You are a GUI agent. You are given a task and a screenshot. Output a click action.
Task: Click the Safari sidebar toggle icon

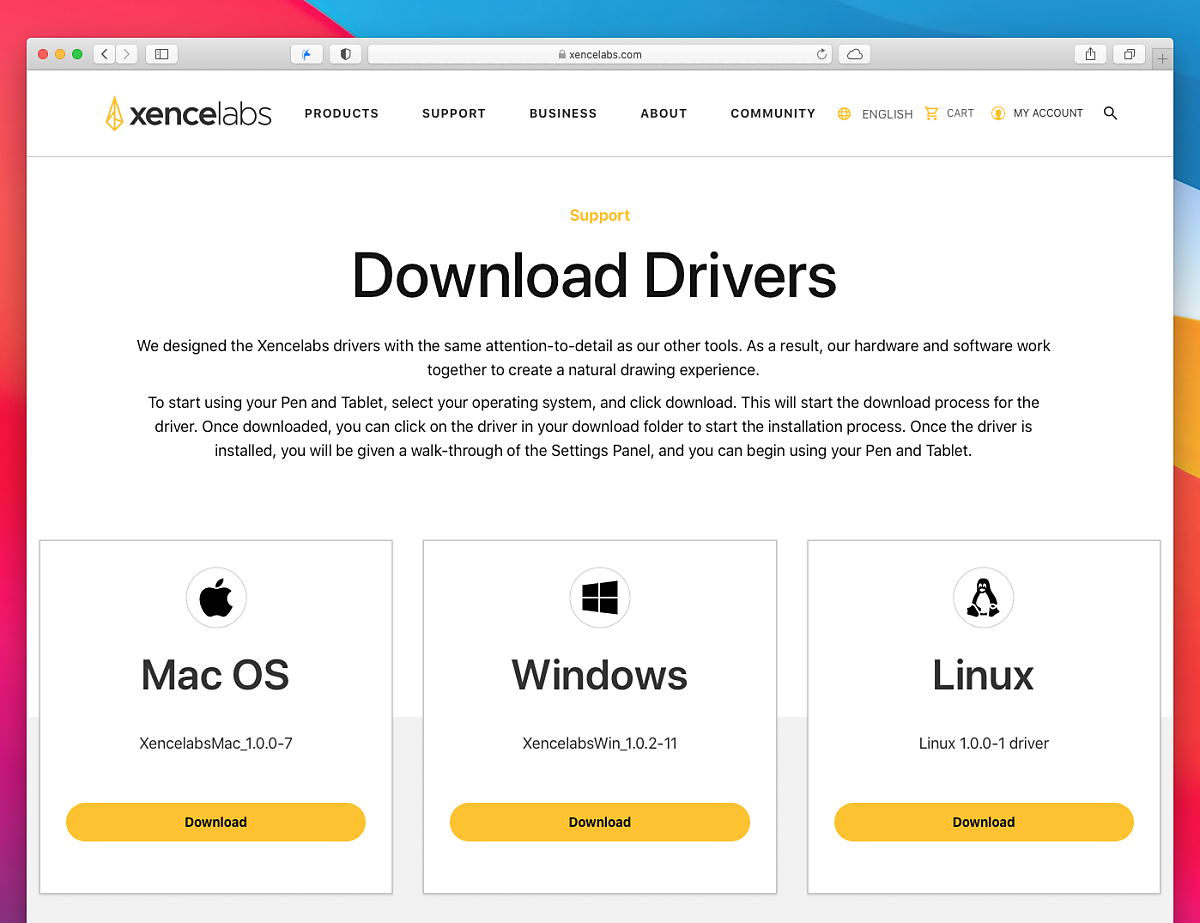pos(161,54)
